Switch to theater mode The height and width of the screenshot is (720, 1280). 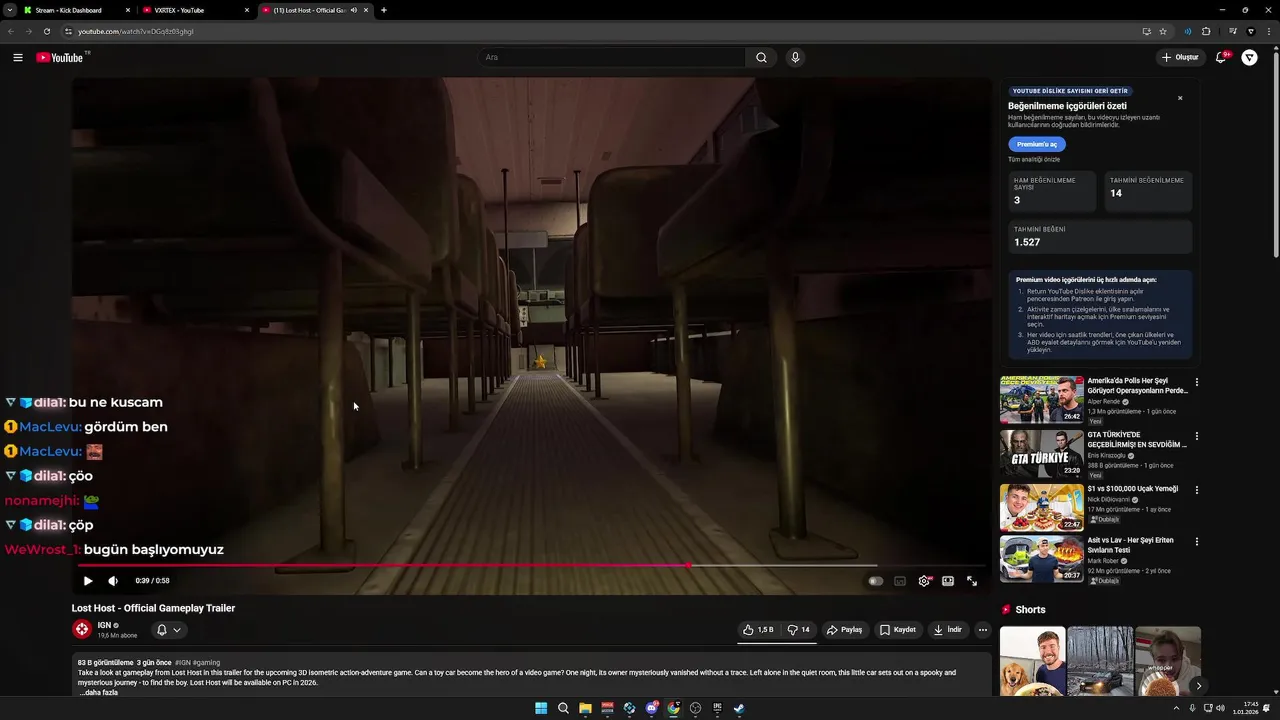pyautogui.click(x=948, y=581)
